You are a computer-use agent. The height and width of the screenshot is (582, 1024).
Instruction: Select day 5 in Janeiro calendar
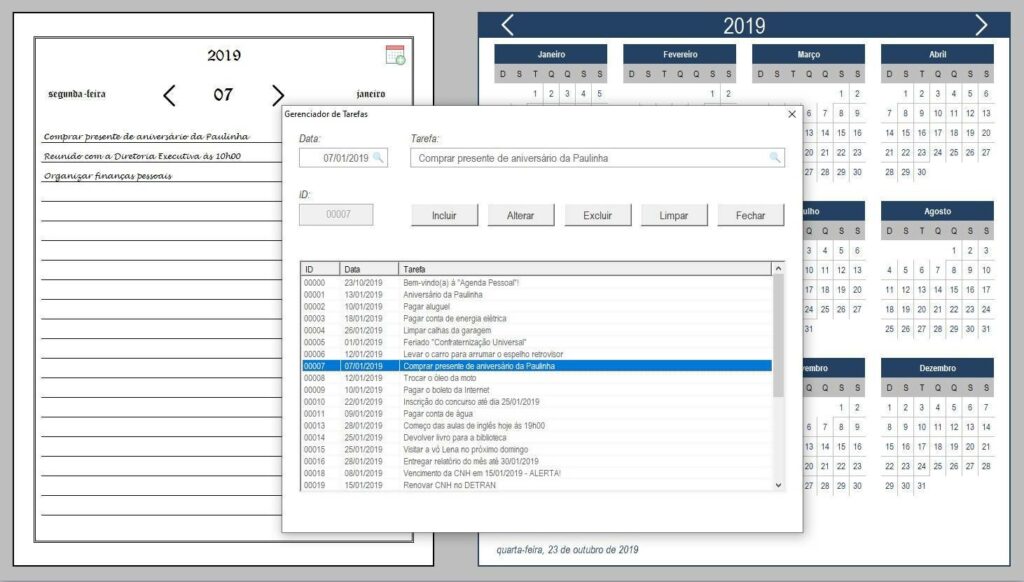coord(600,93)
